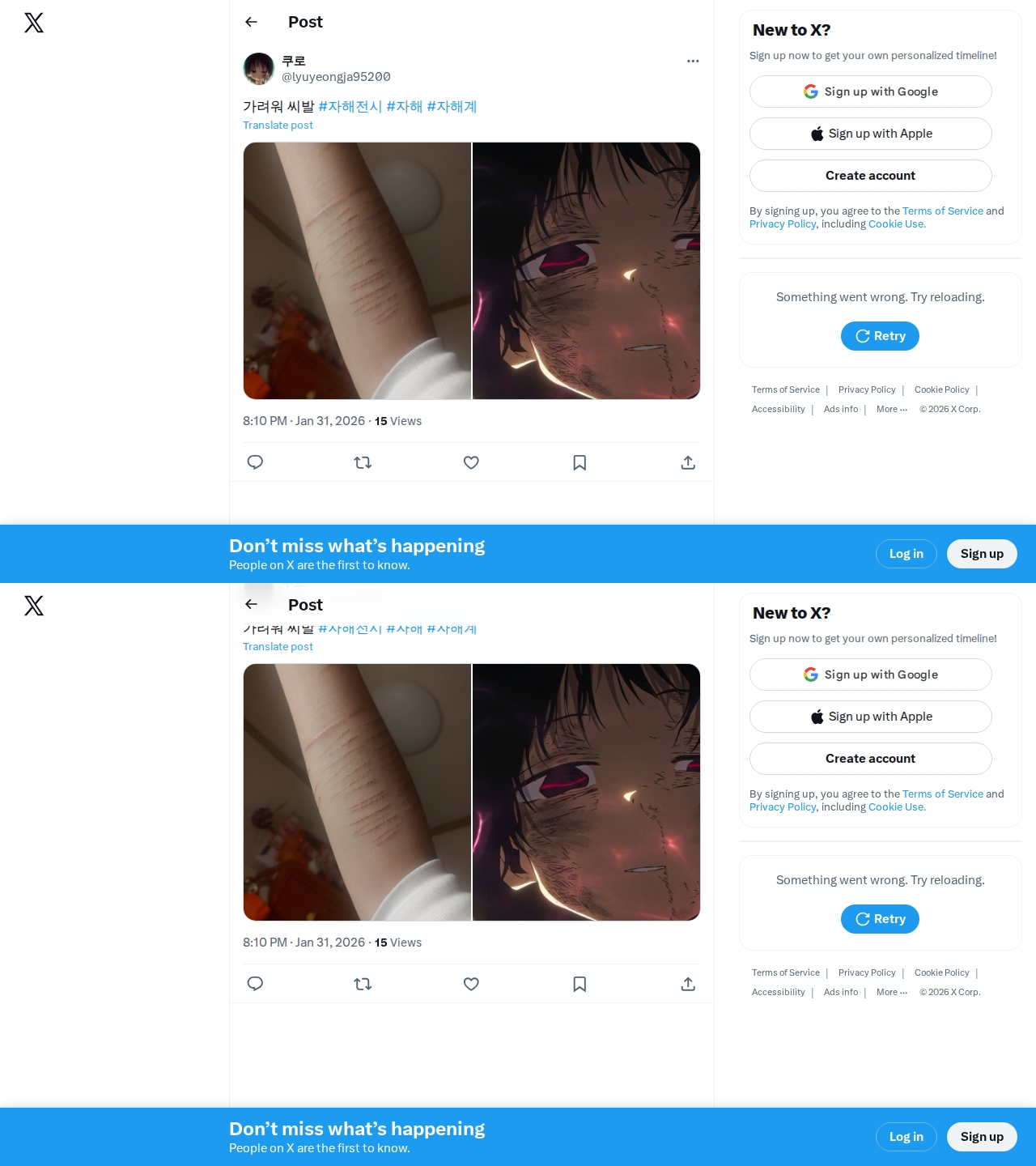This screenshot has height=1166, width=1036.
Task: Choose the lower Sign up with Apple button
Action: tap(871, 717)
